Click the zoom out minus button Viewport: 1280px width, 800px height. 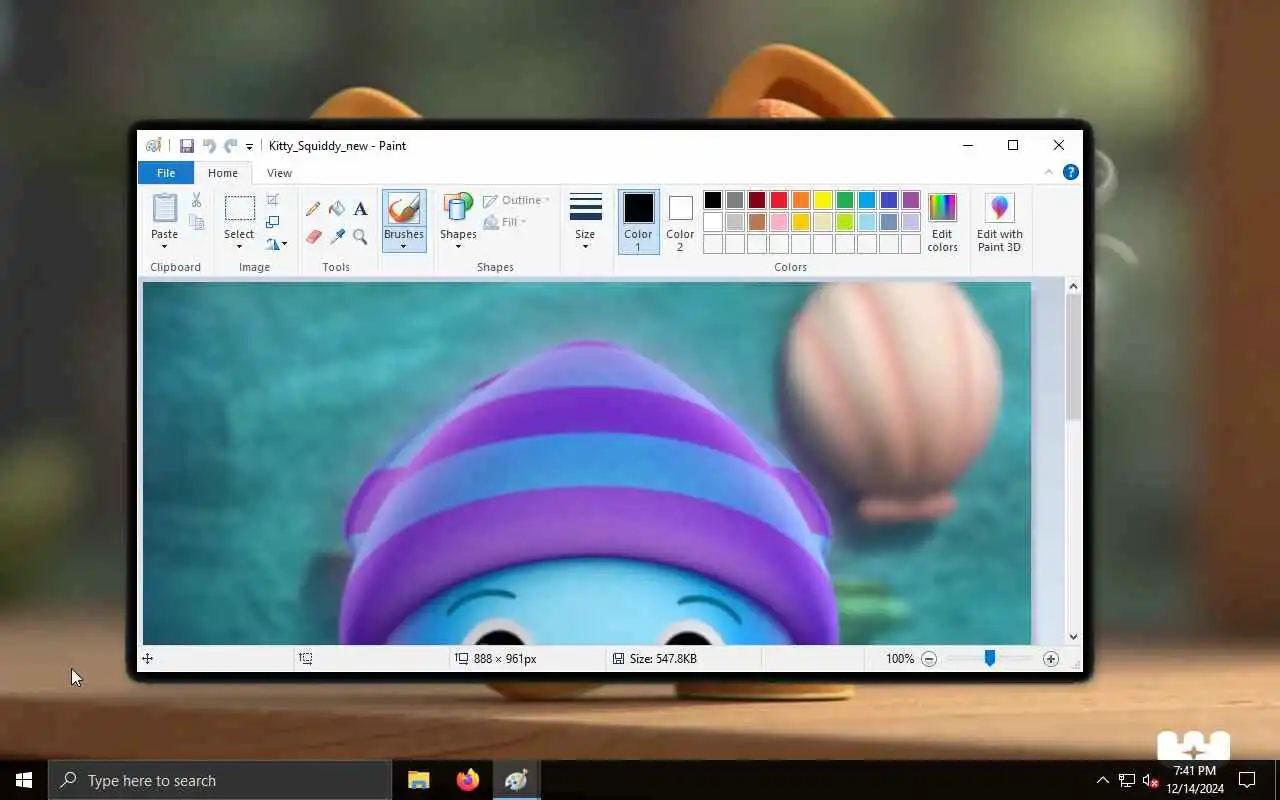[x=929, y=659]
